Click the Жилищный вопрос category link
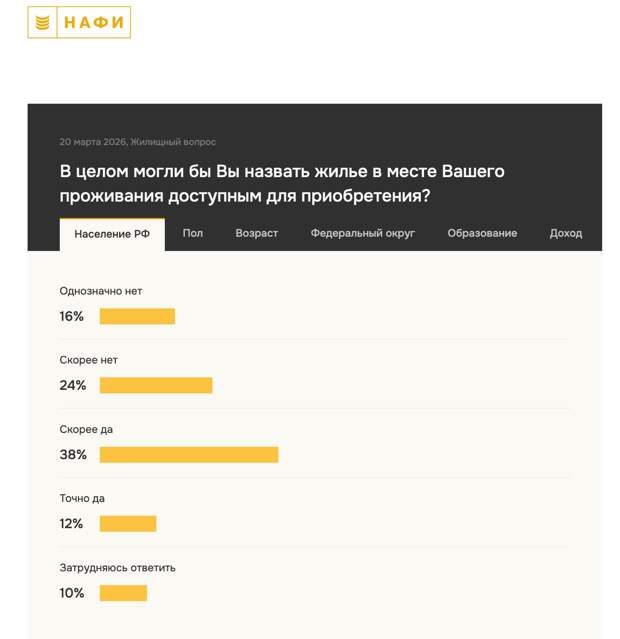Viewport: 620px width, 639px height. pyautogui.click(x=173, y=142)
